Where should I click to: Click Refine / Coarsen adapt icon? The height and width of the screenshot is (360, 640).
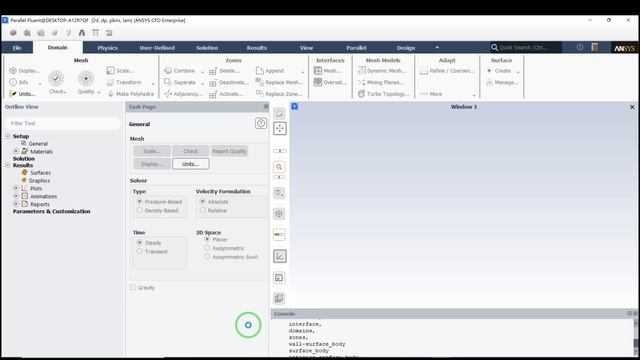[424, 71]
